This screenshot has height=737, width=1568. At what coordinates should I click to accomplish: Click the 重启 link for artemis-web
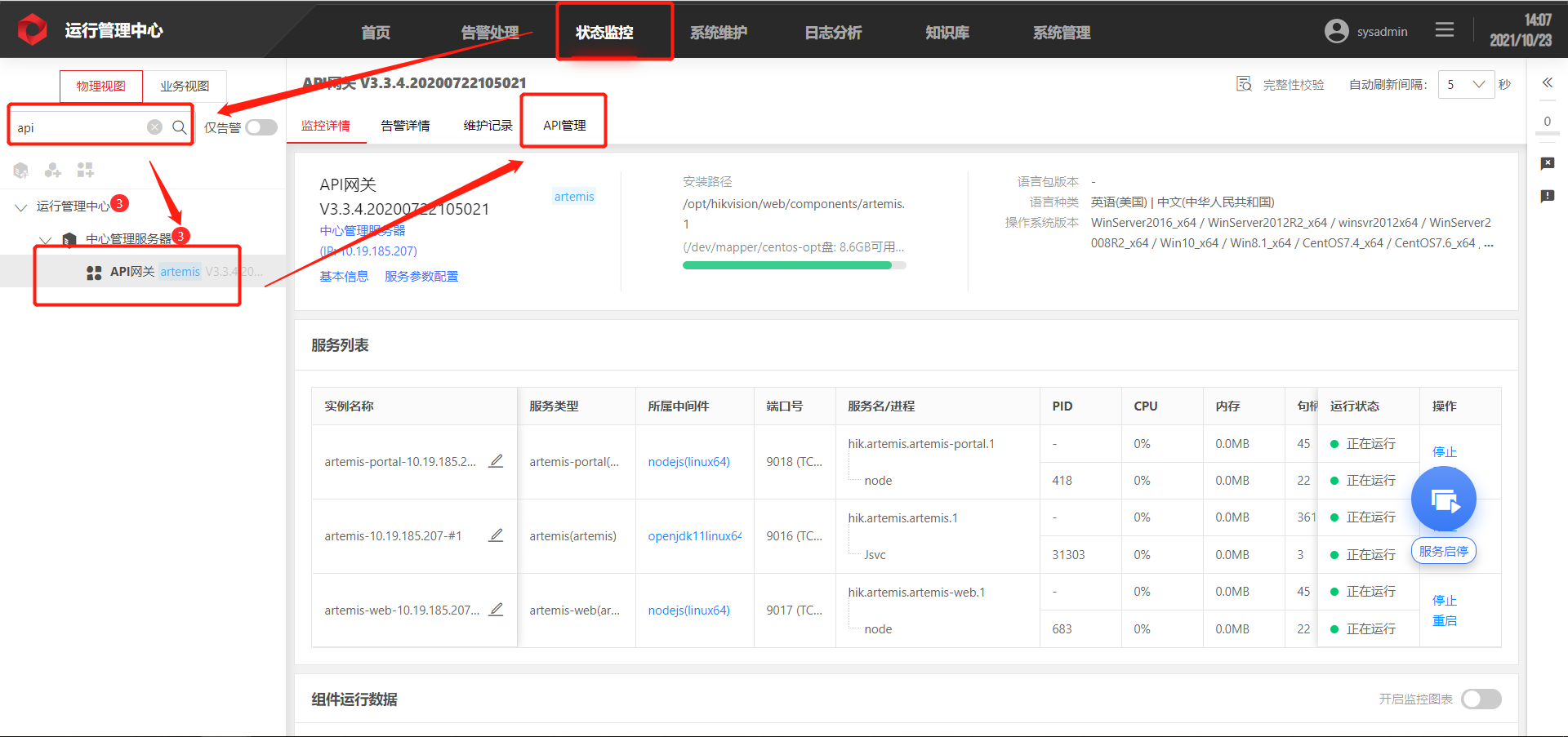pyautogui.click(x=1444, y=620)
